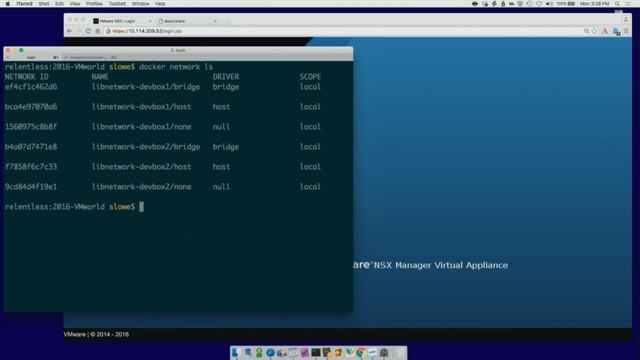Click libnetwork-devbox2/host network name
Screen dimensions: 640x360
pyautogui.click(x=141, y=167)
